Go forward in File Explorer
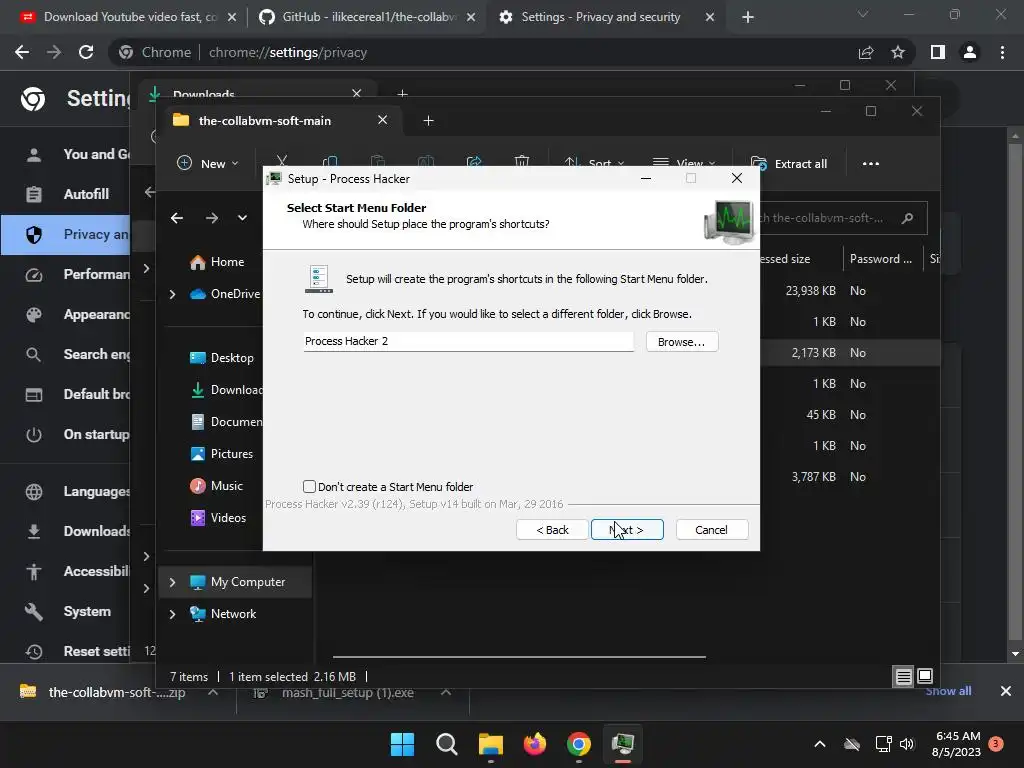The width and height of the screenshot is (1024, 768). (x=212, y=218)
